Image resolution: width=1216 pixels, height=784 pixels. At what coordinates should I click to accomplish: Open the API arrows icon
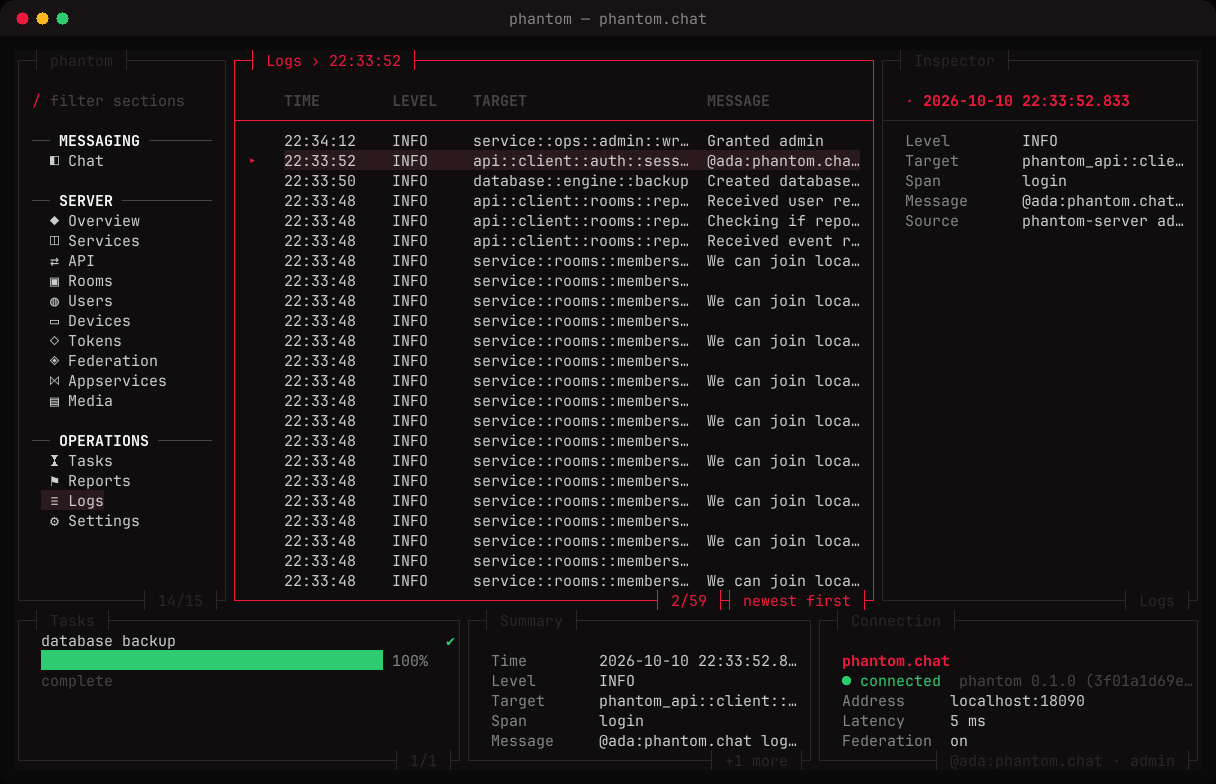click(x=55, y=261)
